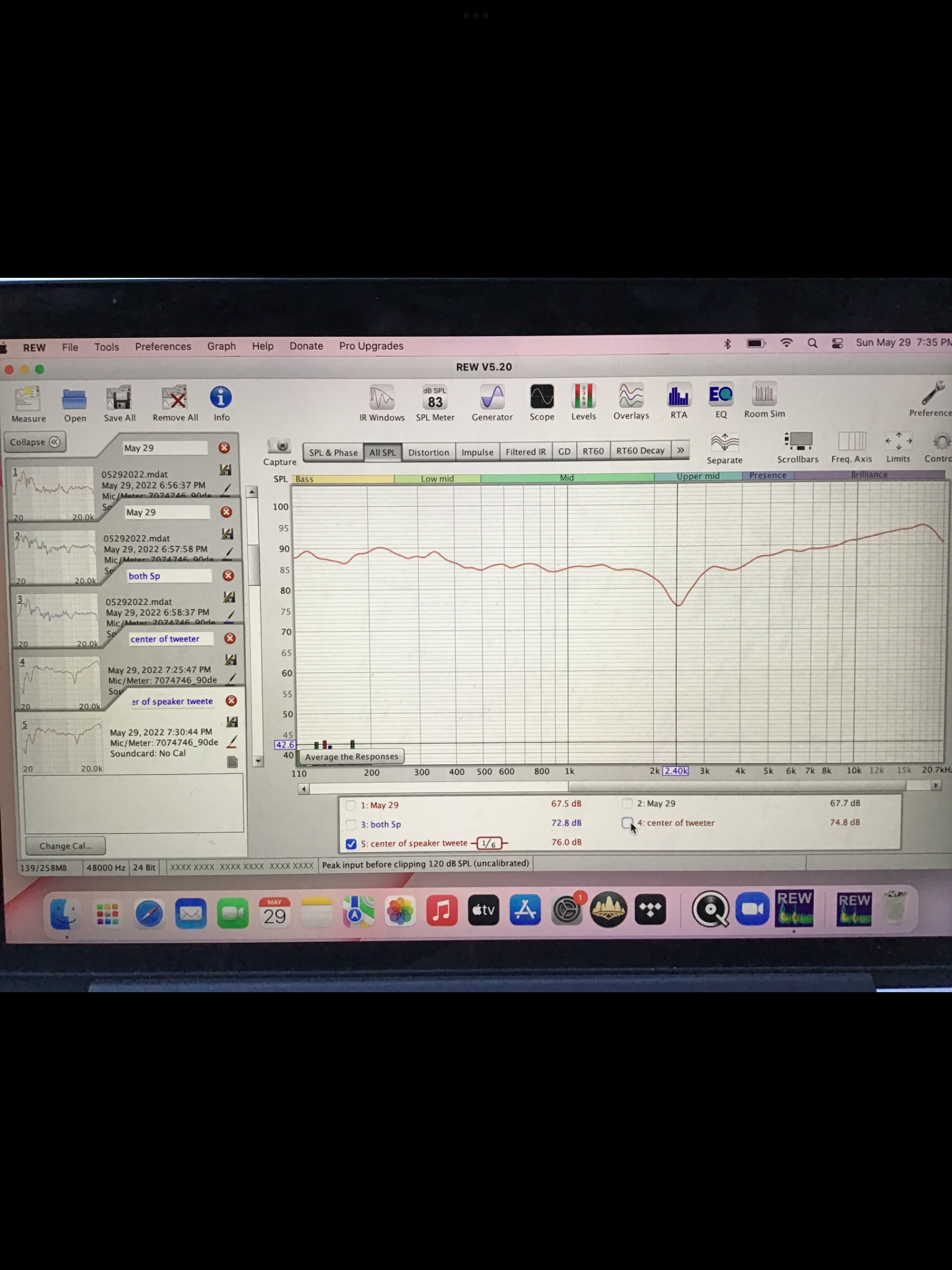952x1270 pixels.
Task: Open graph Limits settings
Action: click(898, 441)
